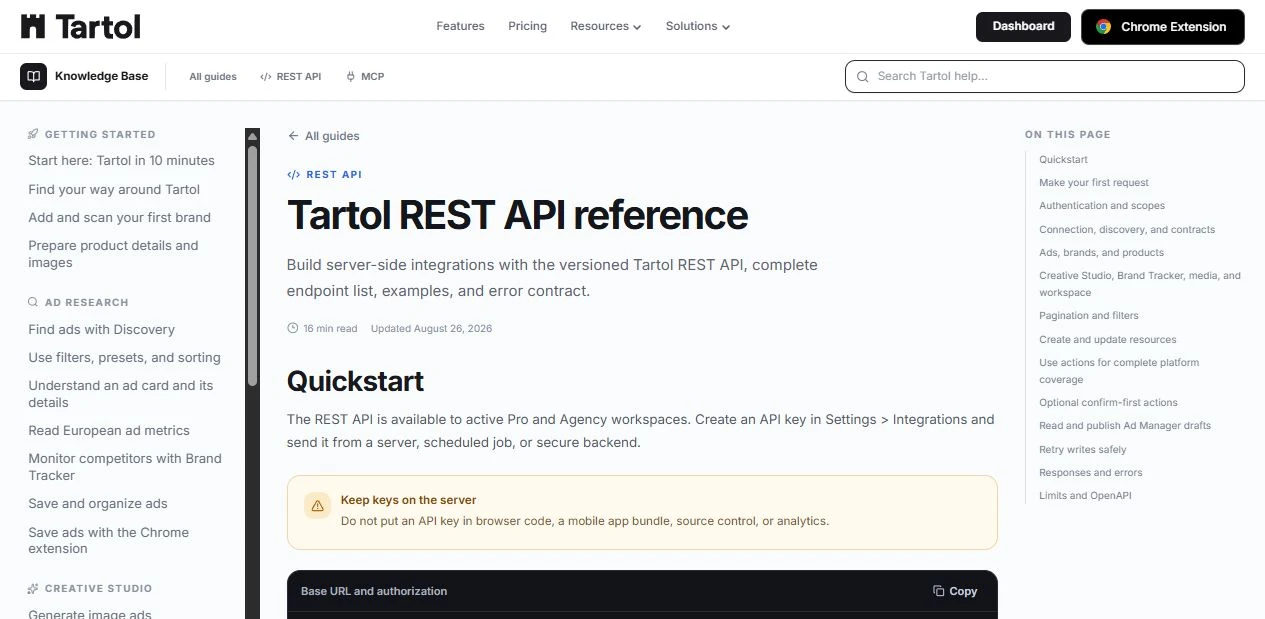This screenshot has height=619, width=1265.
Task: Jump to Create and update resources section
Action: click(1108, 339)
